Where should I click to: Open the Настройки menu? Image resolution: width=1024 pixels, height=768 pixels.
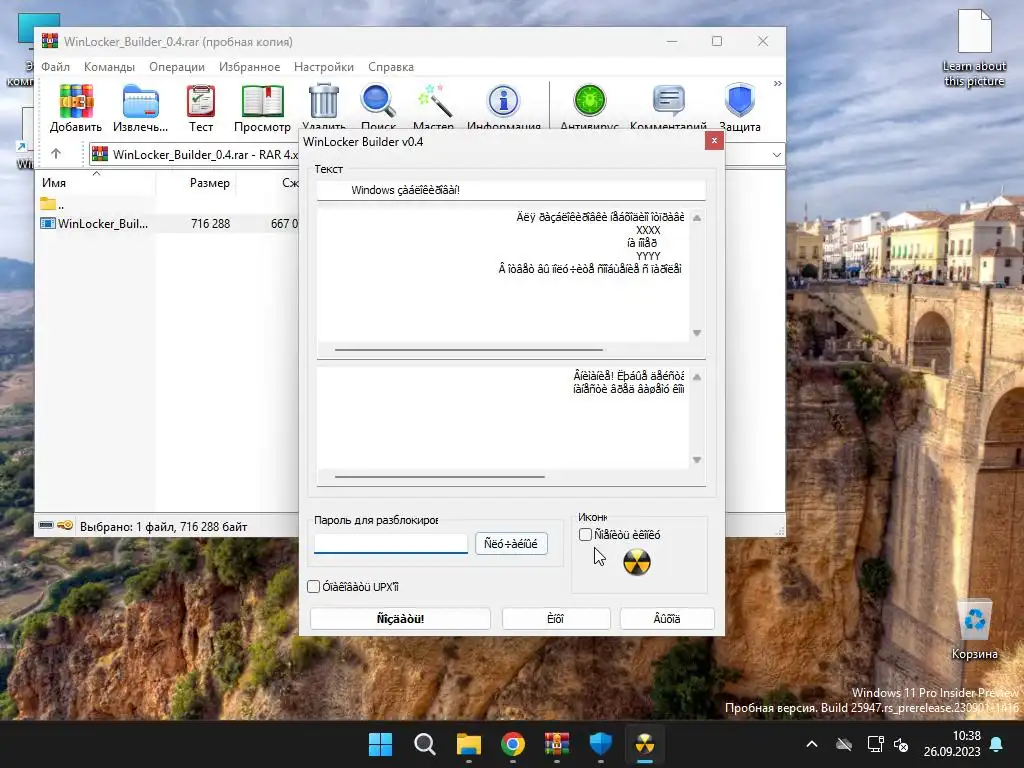click(x=324, y=67)
